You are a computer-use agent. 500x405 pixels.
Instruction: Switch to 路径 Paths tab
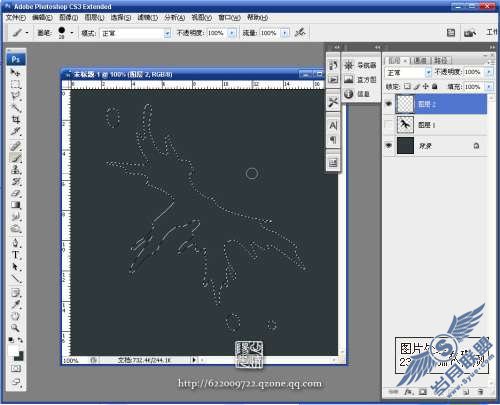pyautogui.click(x=441, y=60)
